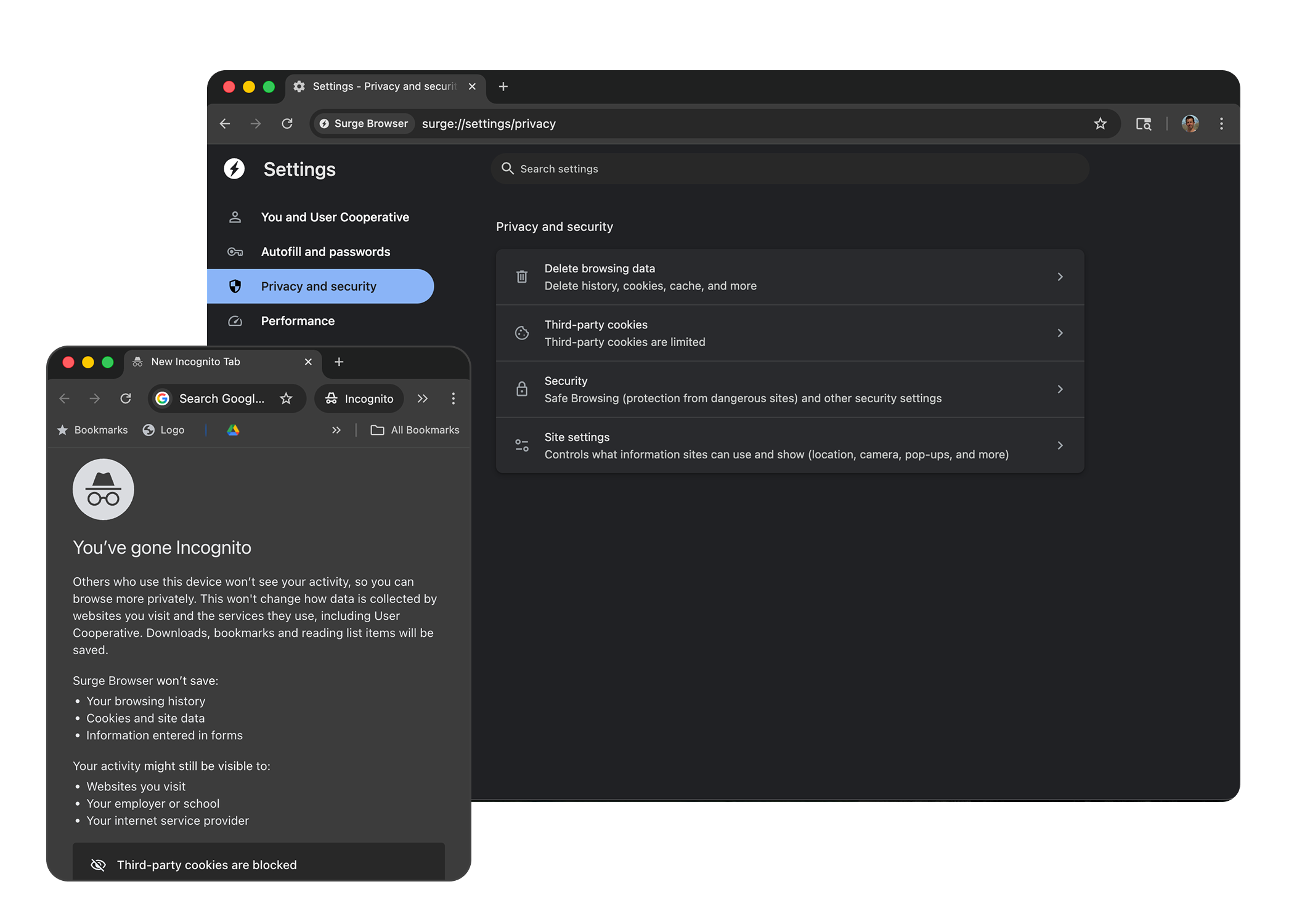This screenshot has width=1294, height=924.
Task: Click the Third-party cookies are blocked card
Action: point(259,862)
